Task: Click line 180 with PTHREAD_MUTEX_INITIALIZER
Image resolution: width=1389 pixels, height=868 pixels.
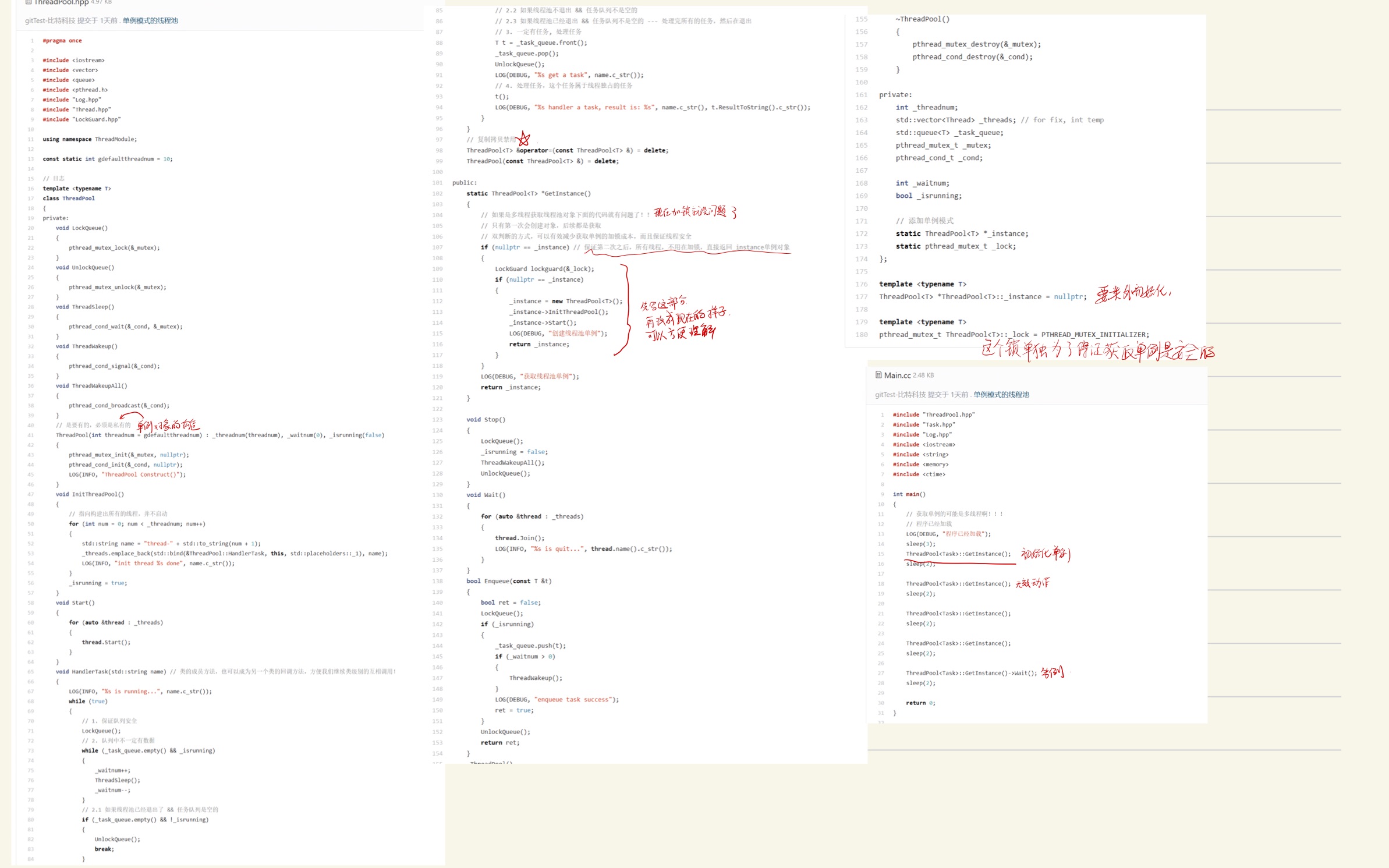Action: [x=1013, y=334]
